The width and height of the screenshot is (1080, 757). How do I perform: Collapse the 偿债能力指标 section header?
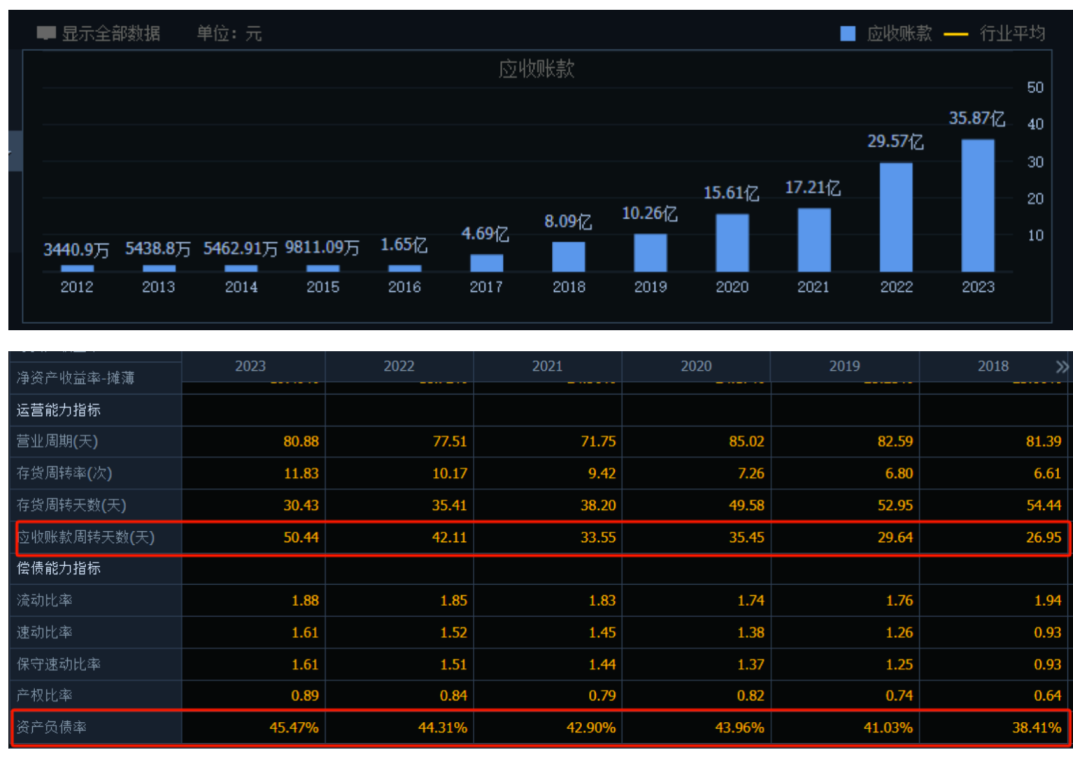click(58, 568)
